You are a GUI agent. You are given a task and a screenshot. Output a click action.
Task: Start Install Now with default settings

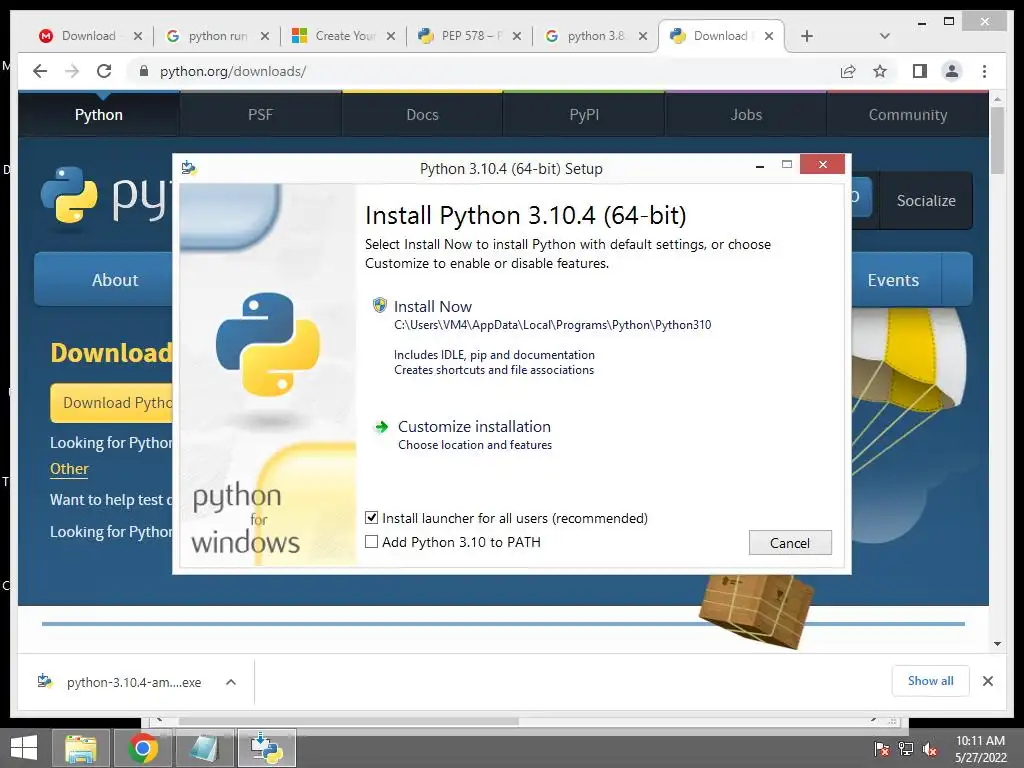coord(432,306)
